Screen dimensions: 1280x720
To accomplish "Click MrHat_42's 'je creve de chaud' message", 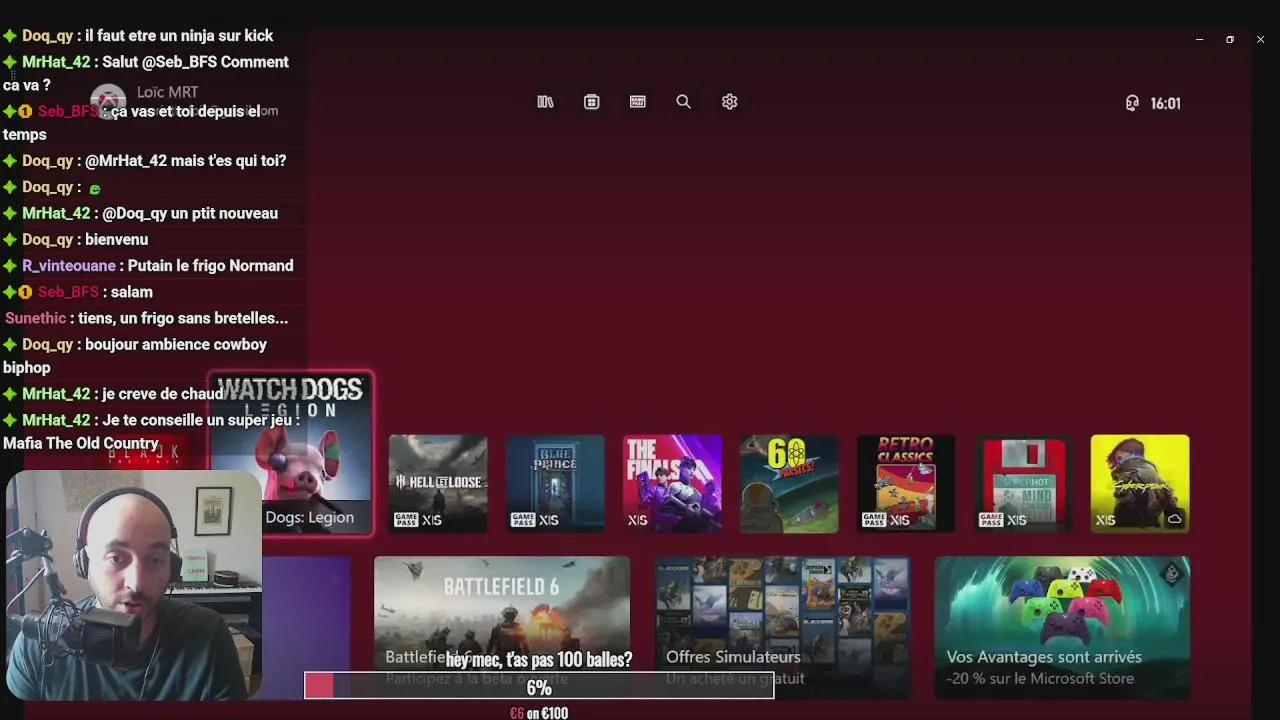I will pyautogui.click(x=114, y=394).
